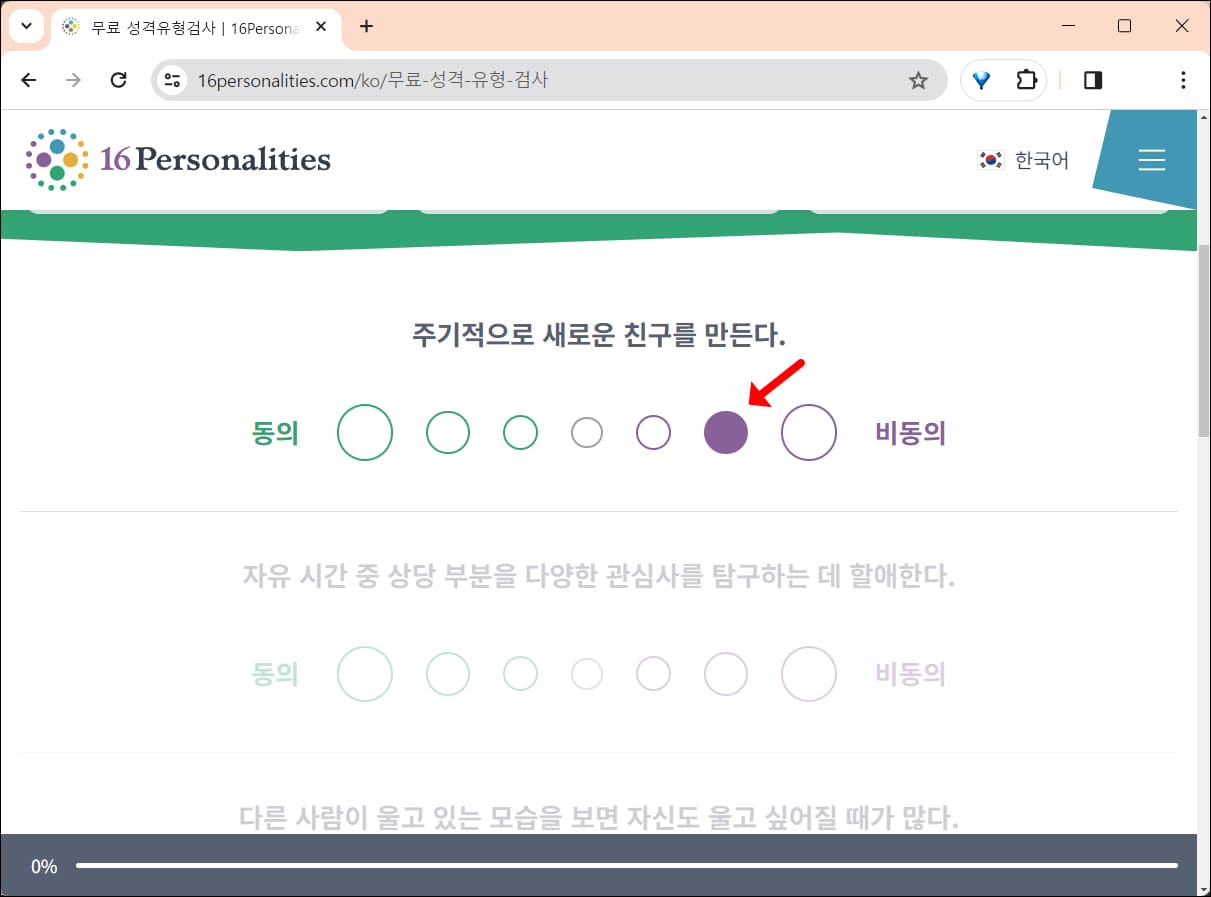Image resolution: width=1211 pixels, height=897 pixels.
Task: Click the back navigation arrow
Action: click(29, 80)
